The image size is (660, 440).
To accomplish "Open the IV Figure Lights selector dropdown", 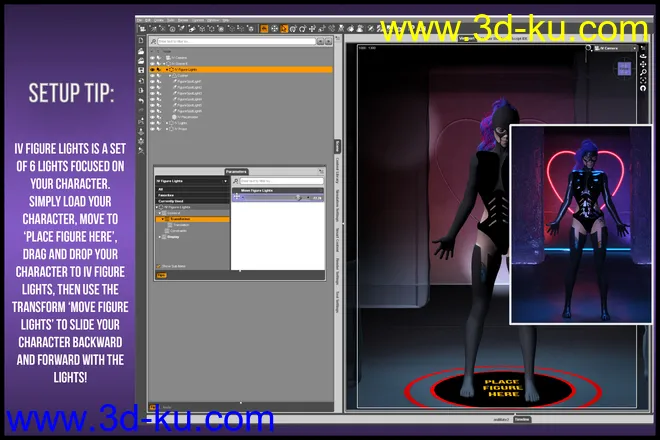I will 190,180.
